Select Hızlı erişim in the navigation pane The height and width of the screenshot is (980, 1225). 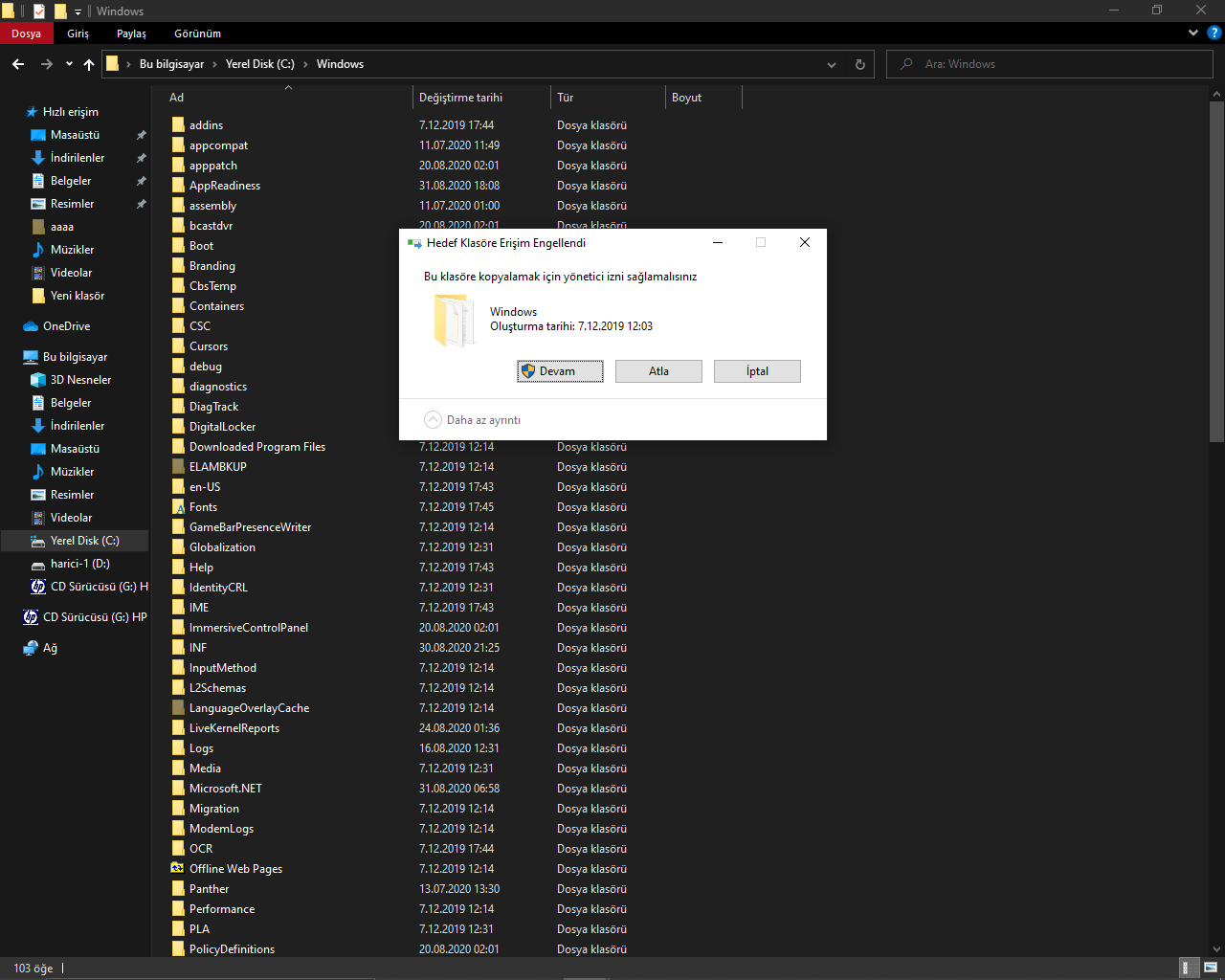tap(71, 112)
